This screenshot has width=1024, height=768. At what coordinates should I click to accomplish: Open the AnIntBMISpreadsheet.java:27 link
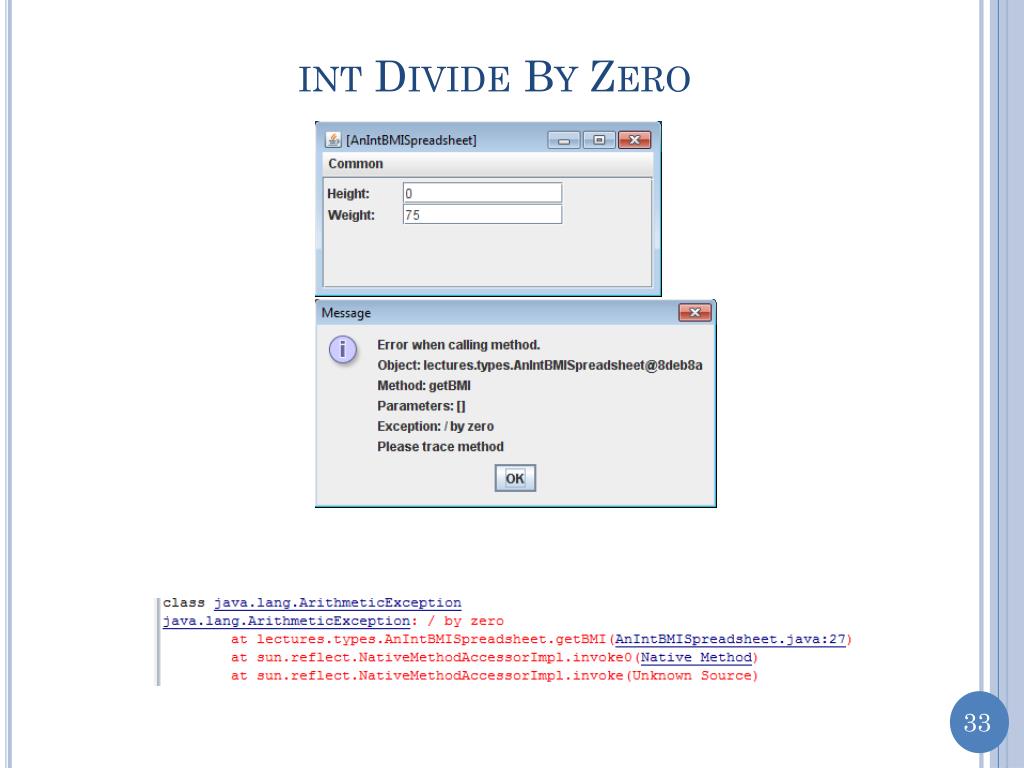click(x=730, y=639)
